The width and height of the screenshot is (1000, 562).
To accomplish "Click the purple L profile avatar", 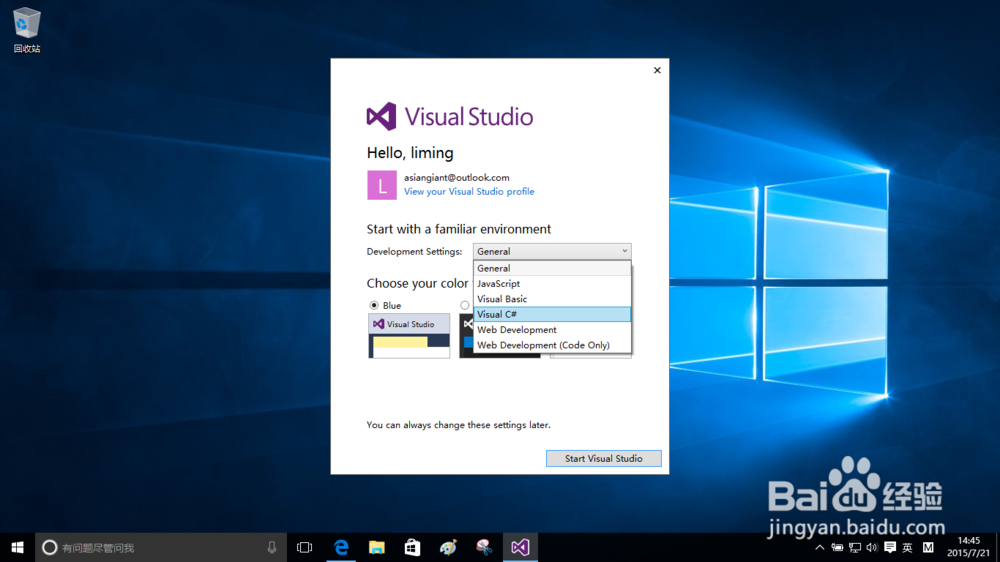I will 381,185.
